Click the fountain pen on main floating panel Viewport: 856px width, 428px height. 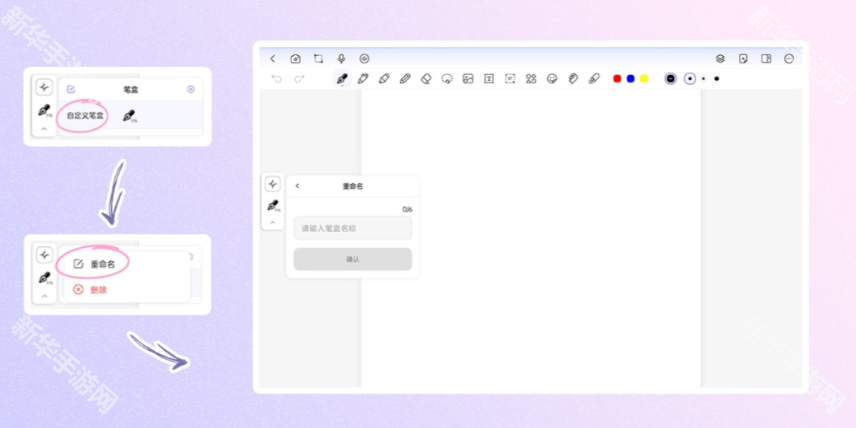[x=273, y=206]
